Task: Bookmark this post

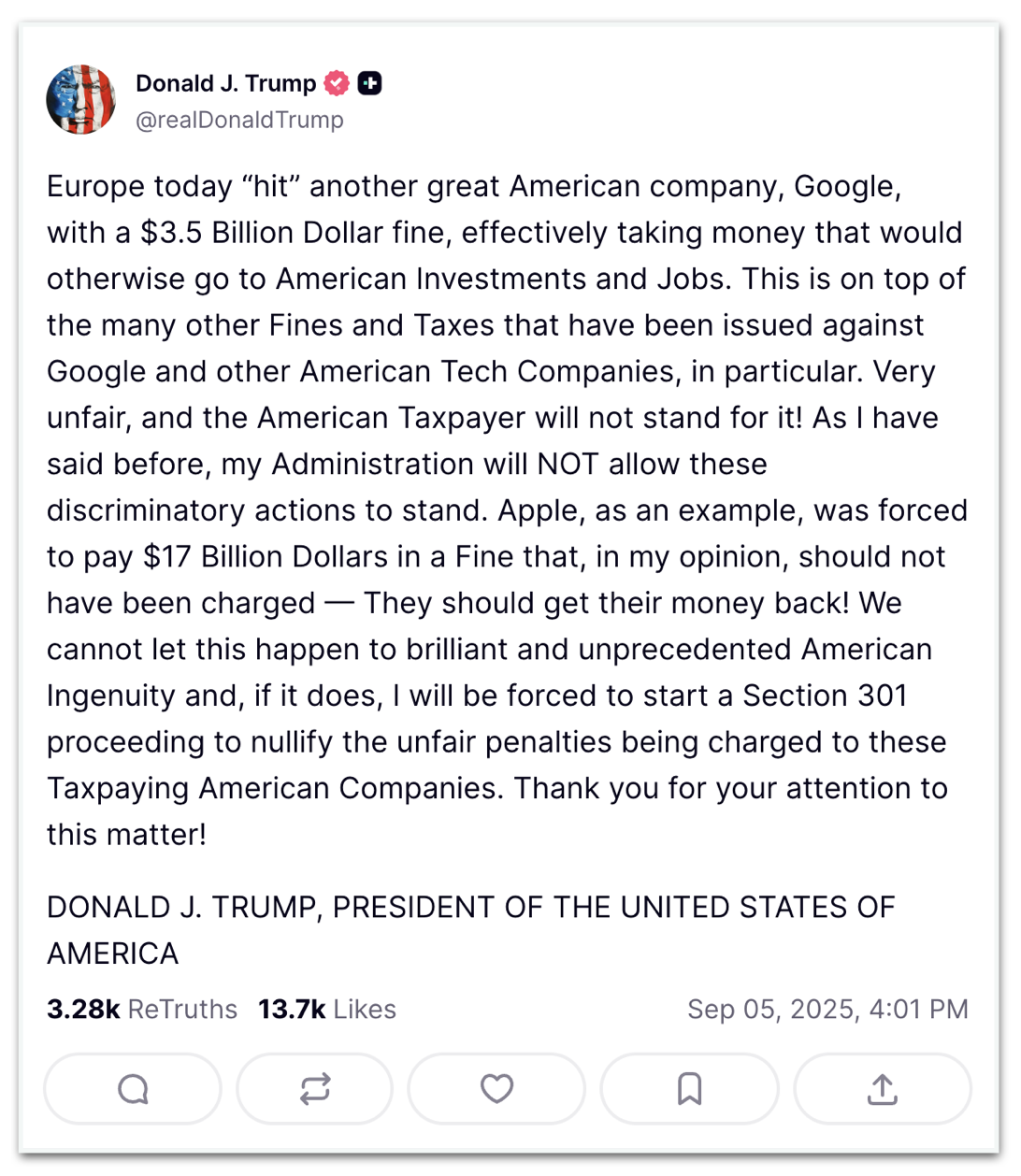Action: tap(689, 1089)
